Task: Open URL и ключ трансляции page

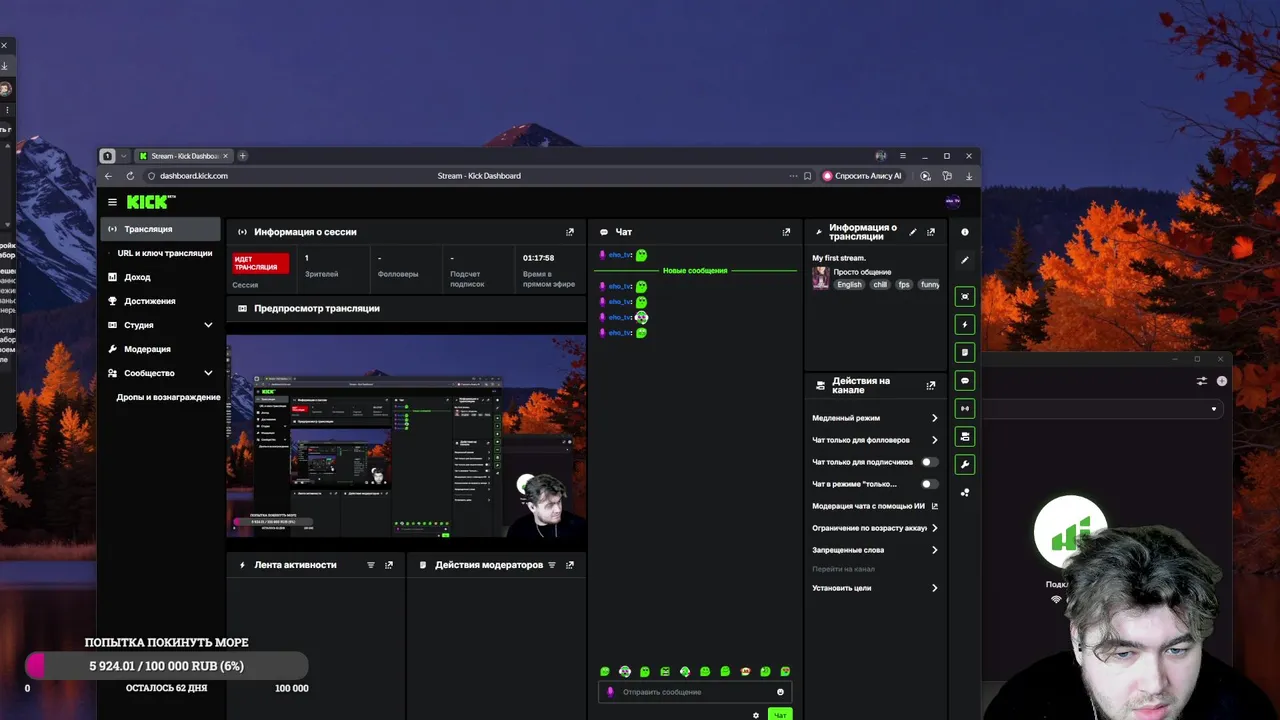Action: (x=165, y=253)
